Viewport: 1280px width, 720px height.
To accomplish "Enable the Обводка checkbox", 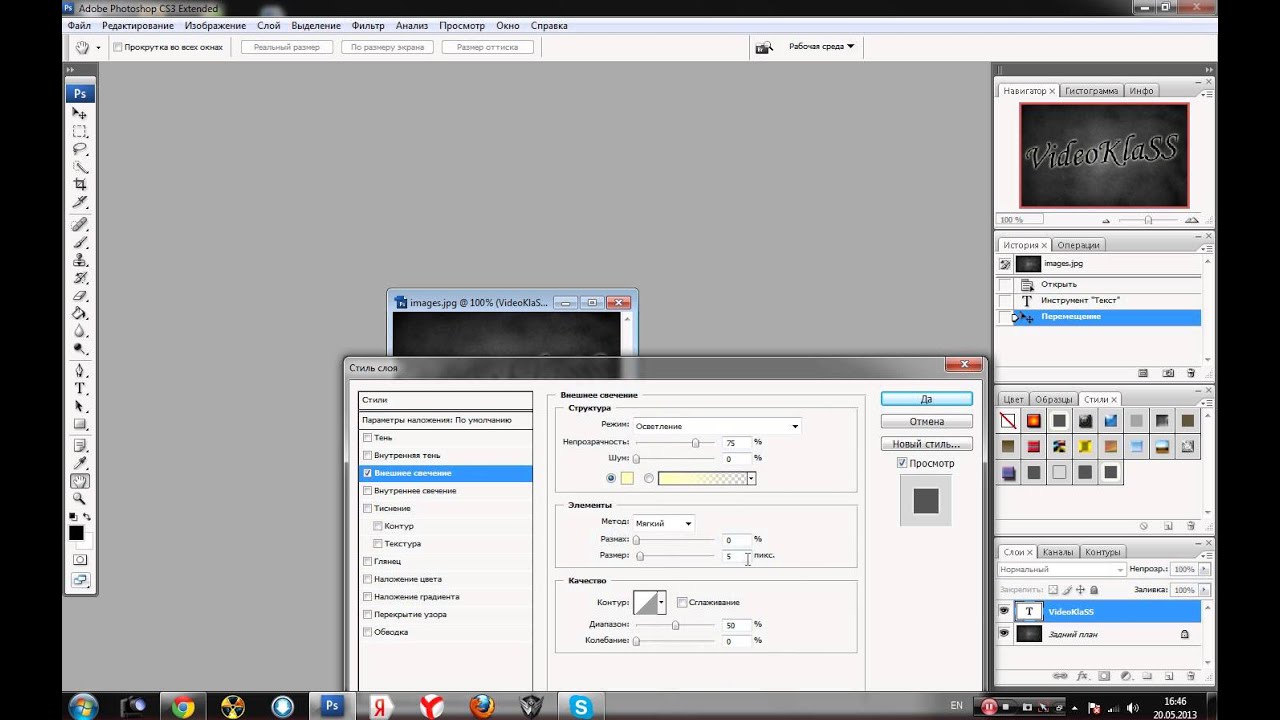I will (368, 632).
